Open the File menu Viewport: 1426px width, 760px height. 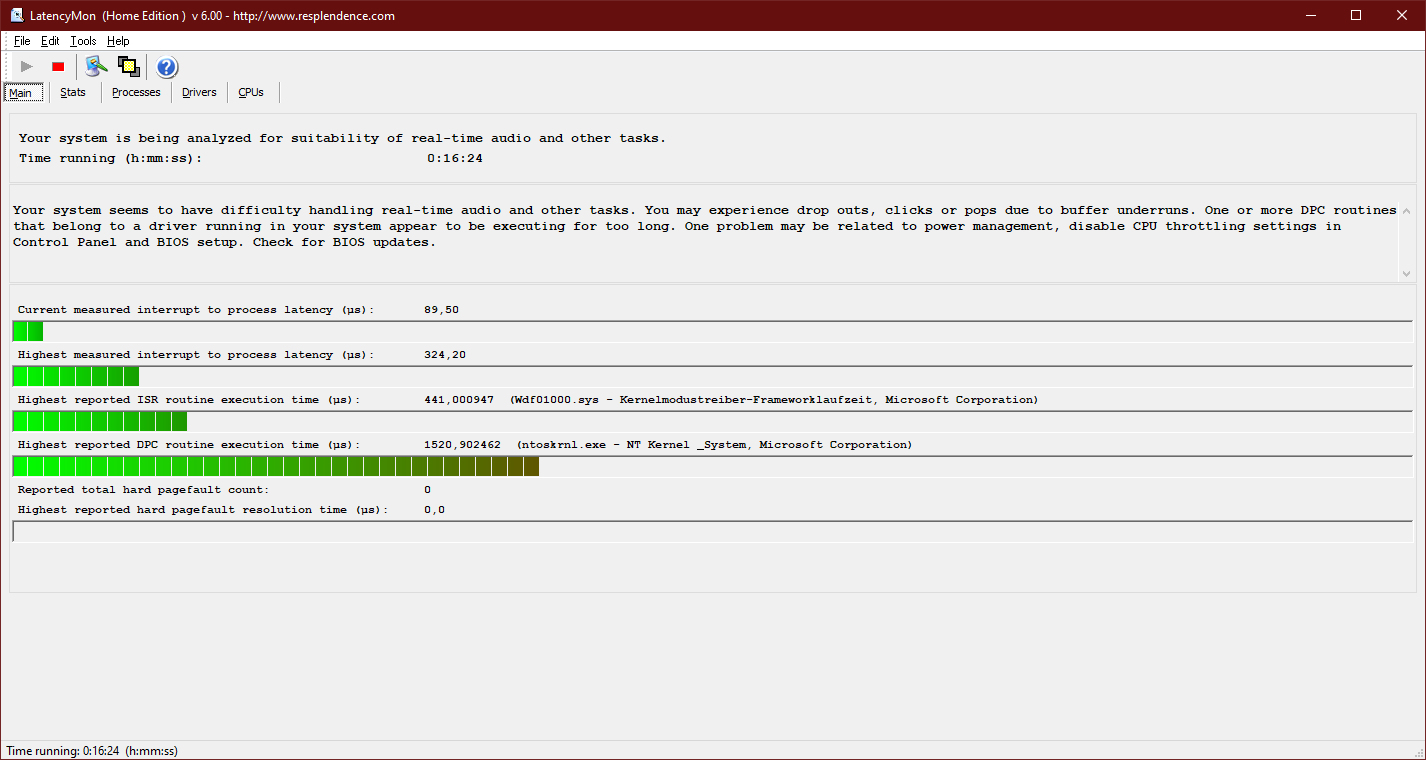click(x=22, y=41)
